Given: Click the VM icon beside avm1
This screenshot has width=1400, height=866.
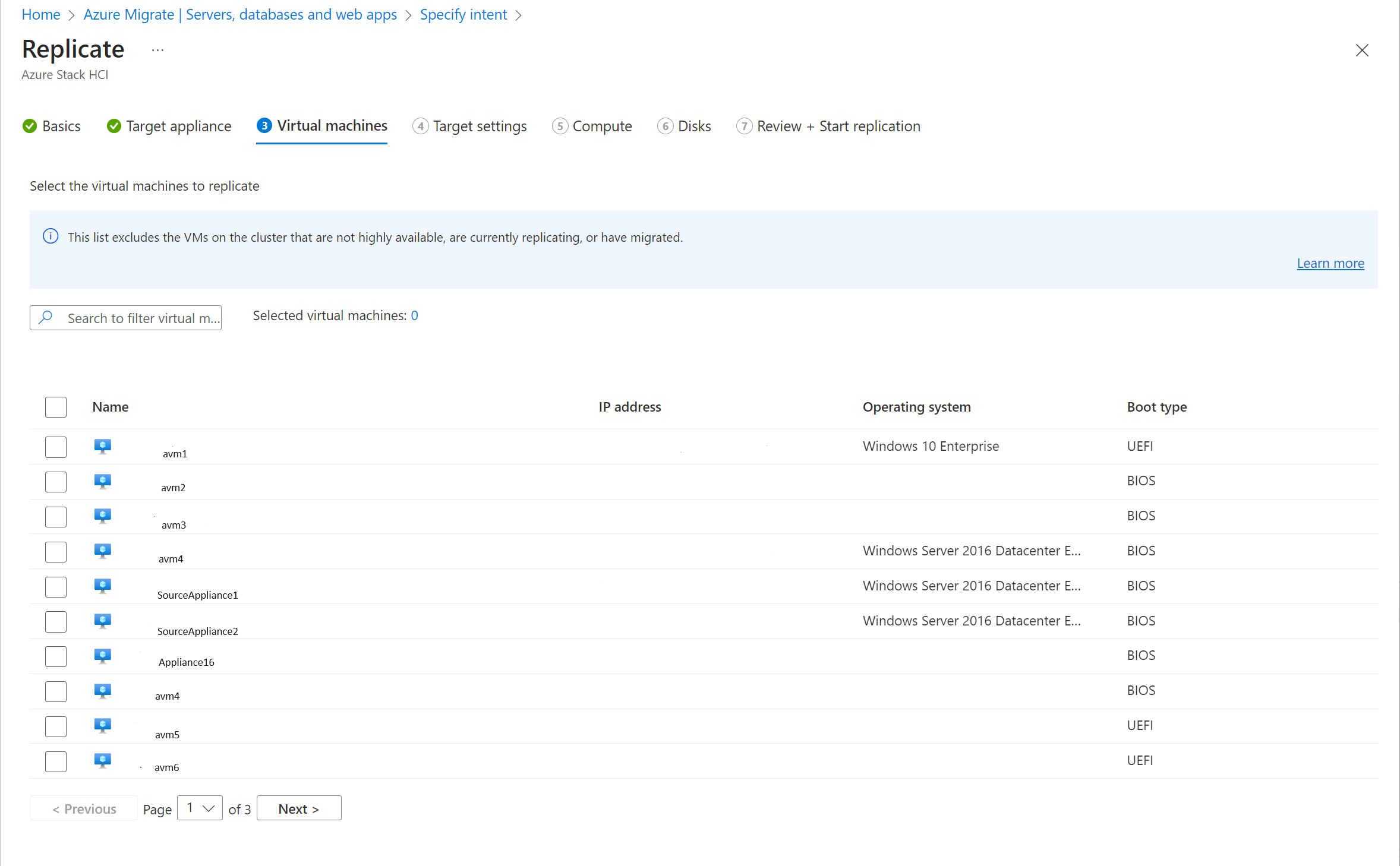Looking at the screenshot, I should 103,447.
